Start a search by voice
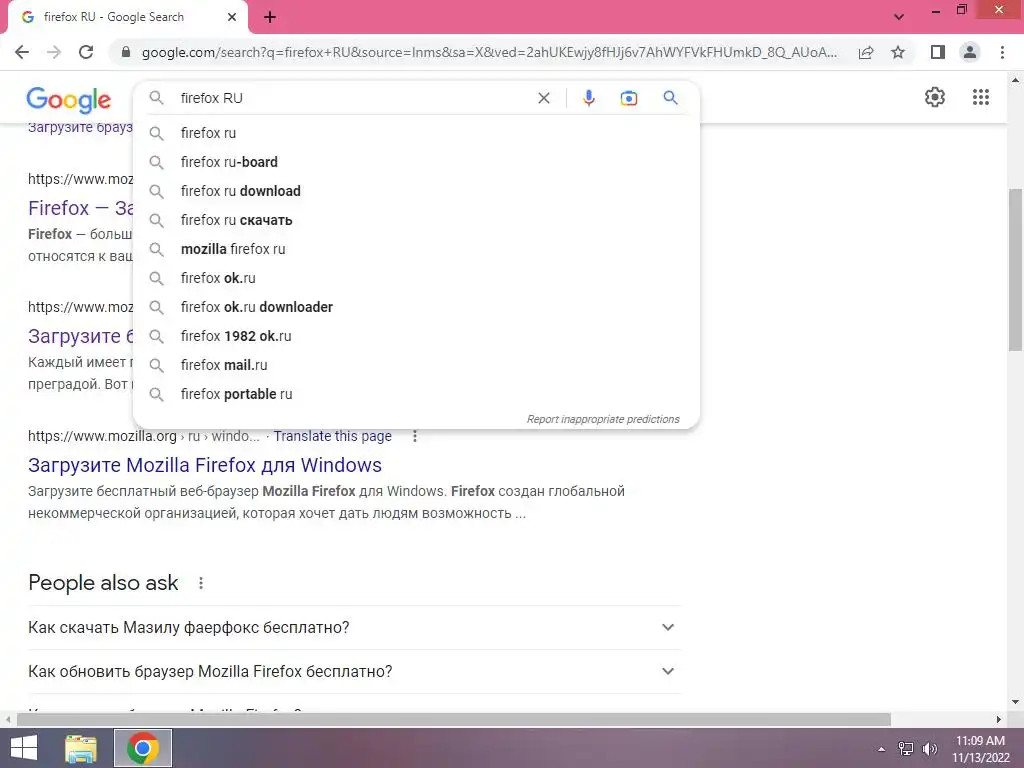1024x768 pixels. pyautogui.click(x=588, y=98)
